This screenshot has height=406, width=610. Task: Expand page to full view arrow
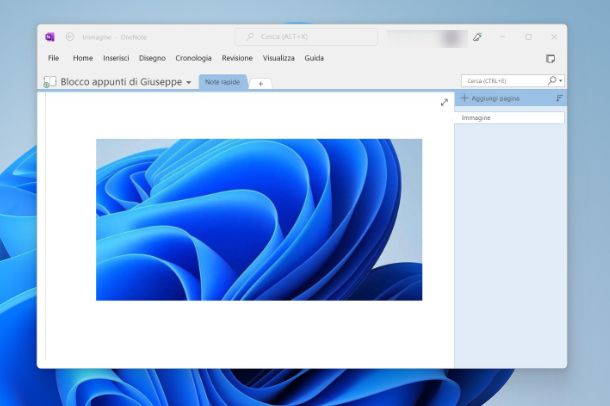(444, 102)
